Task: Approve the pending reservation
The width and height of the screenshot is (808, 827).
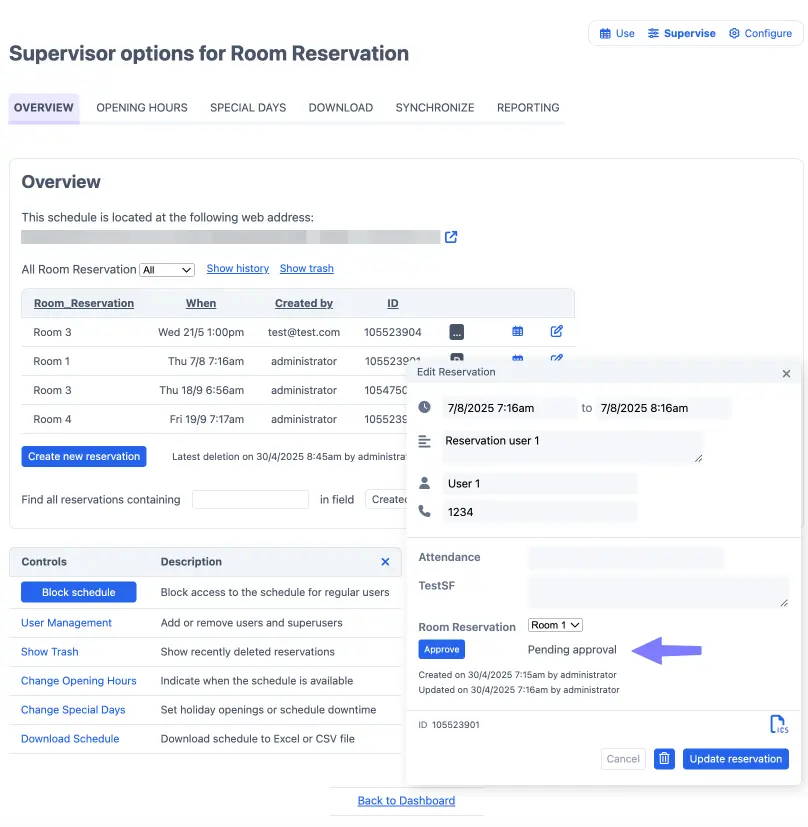Action: tap(442, 649)
